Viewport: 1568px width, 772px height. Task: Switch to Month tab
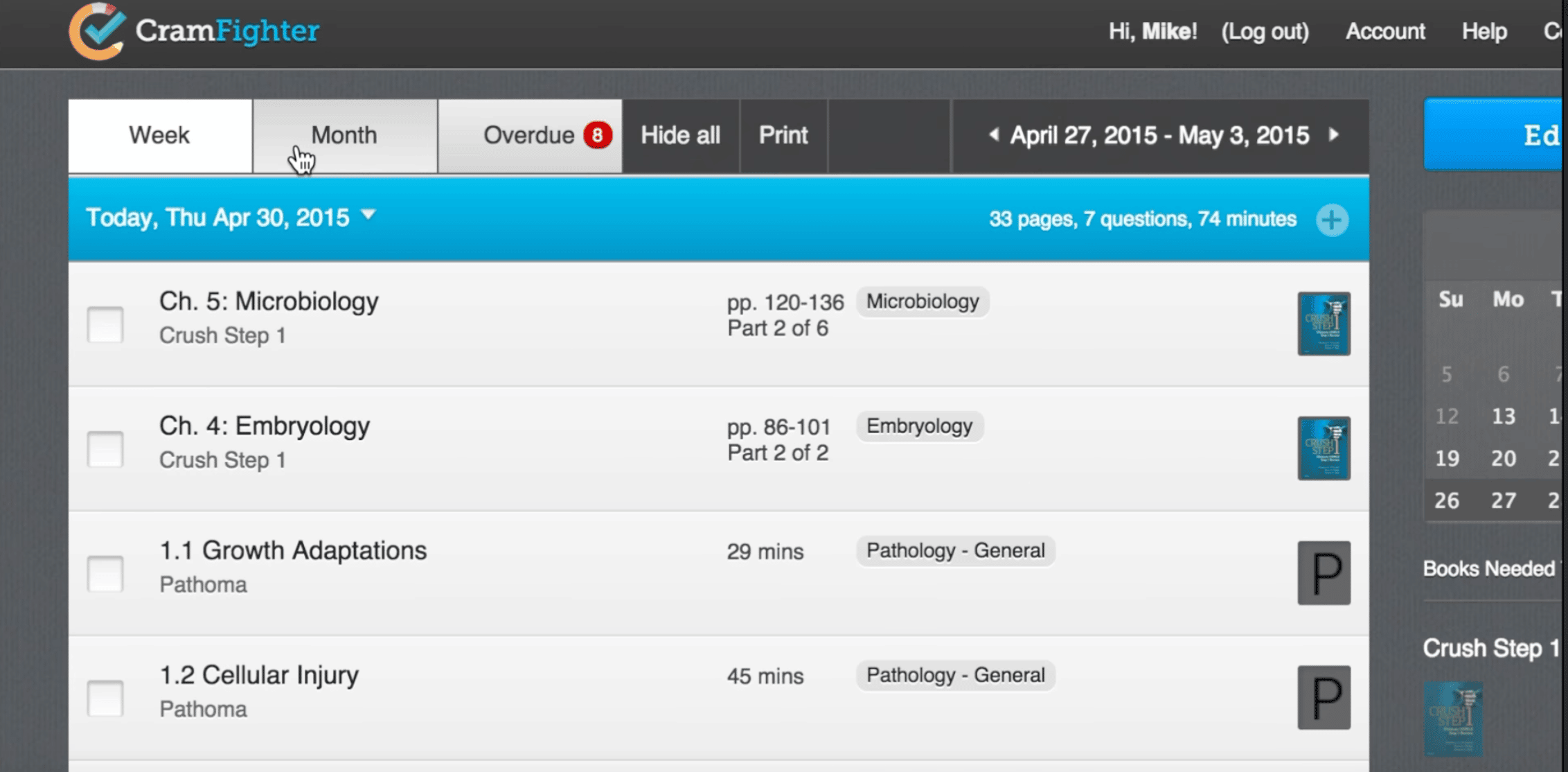[x=345, y=136]
